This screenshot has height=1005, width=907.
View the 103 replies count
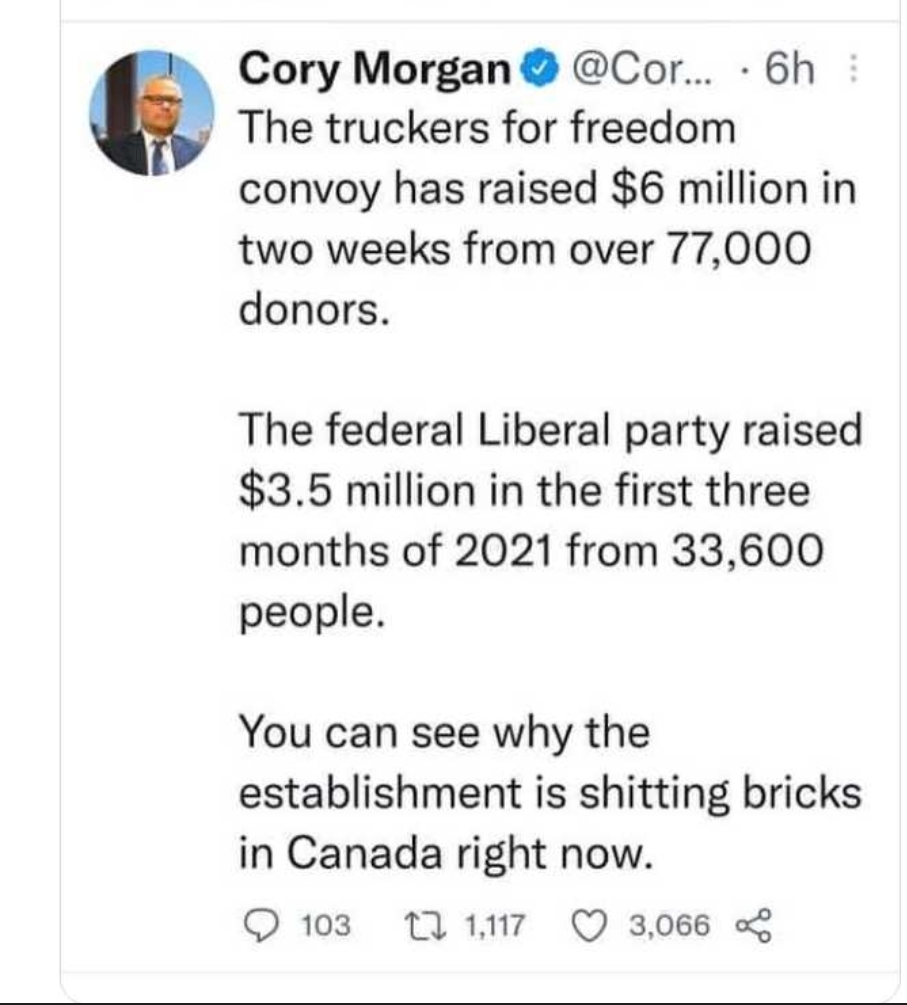click(326, 926)
